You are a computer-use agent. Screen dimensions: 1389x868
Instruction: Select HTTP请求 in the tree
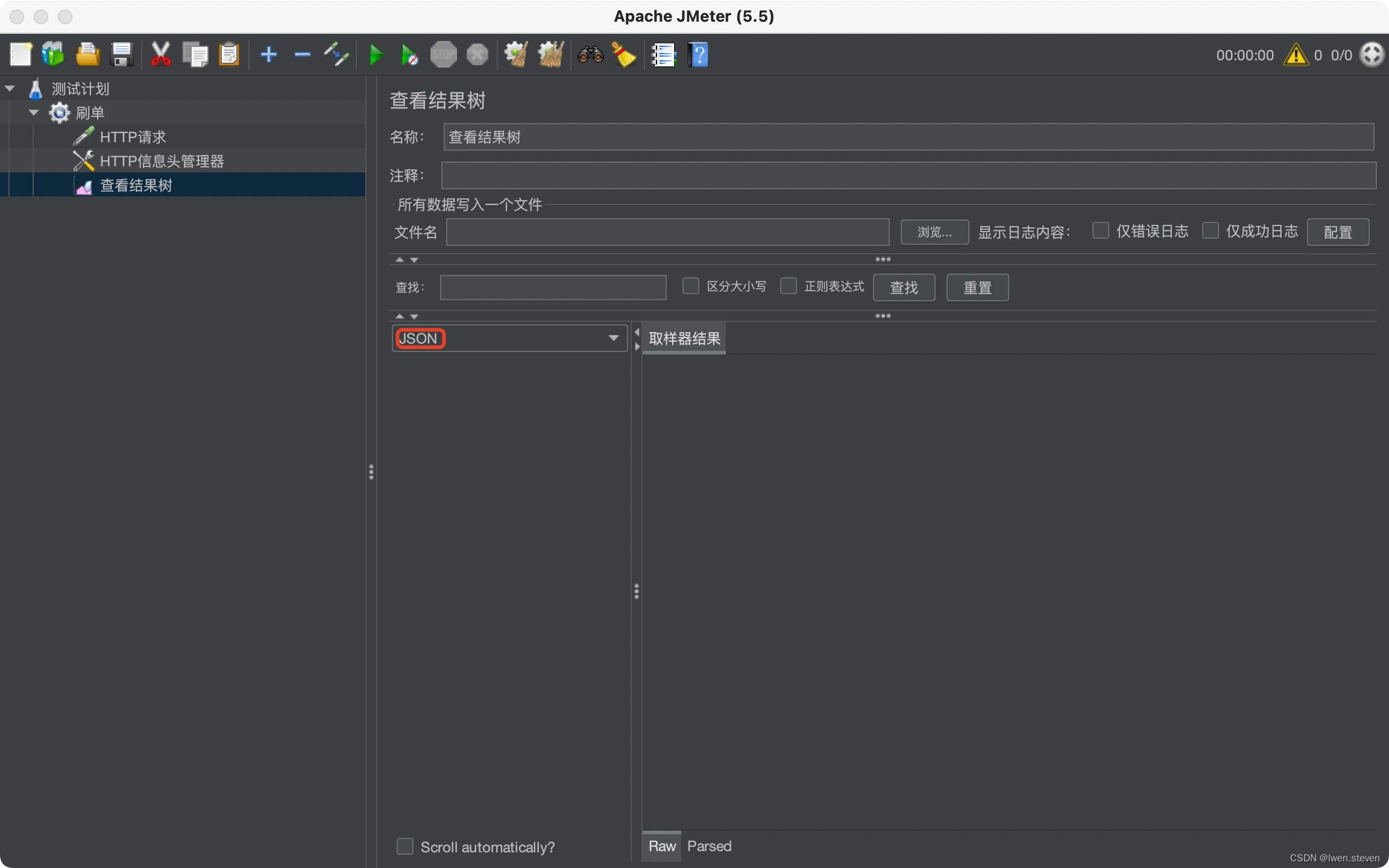133,137
